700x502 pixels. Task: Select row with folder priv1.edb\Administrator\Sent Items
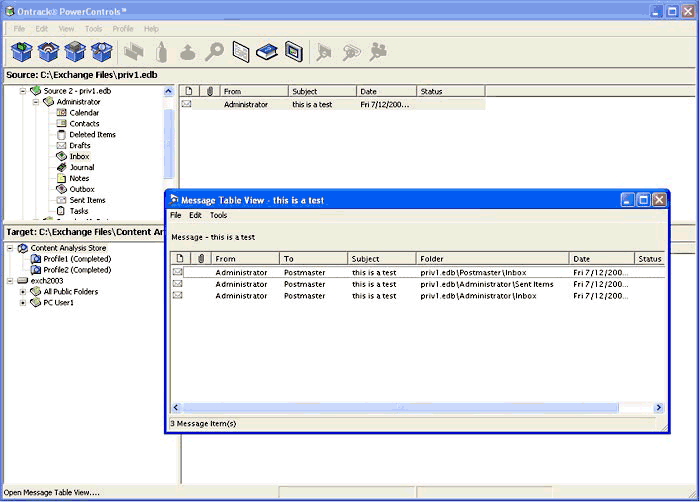click(x=418, y=284)
